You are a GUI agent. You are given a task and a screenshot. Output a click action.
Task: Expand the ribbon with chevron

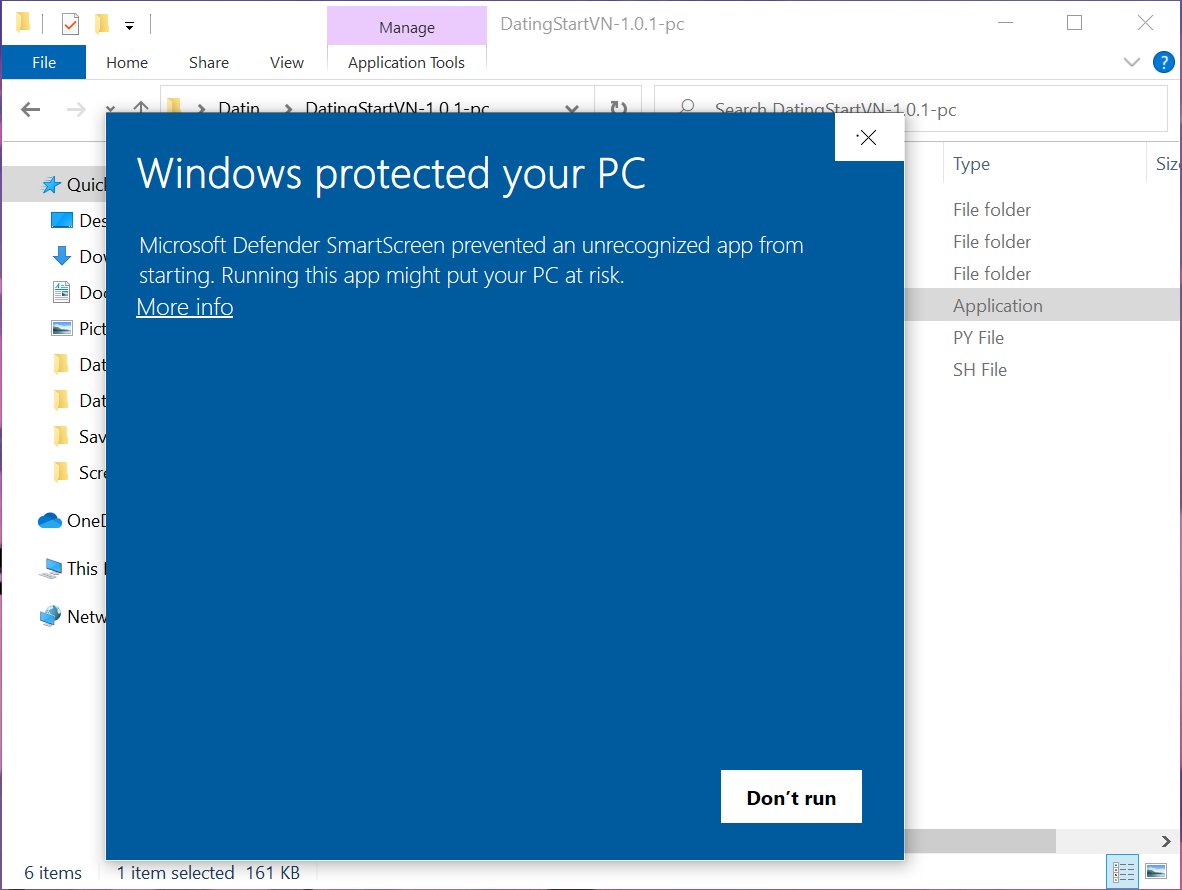[1131, 62]
